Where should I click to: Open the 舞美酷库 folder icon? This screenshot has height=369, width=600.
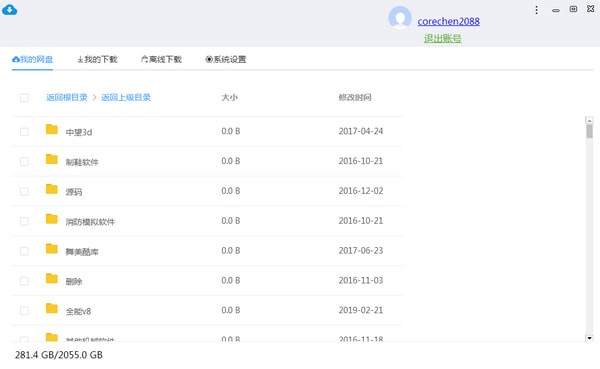52,249
